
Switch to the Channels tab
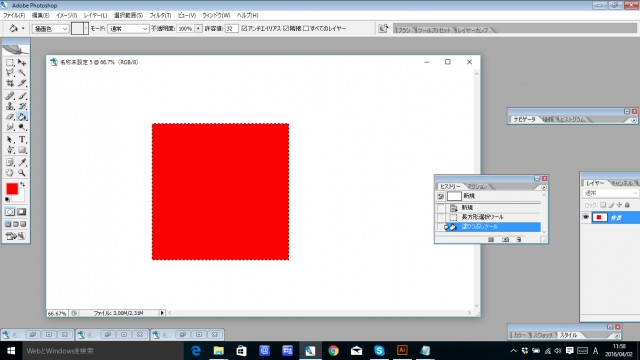(x=622, y=183)
